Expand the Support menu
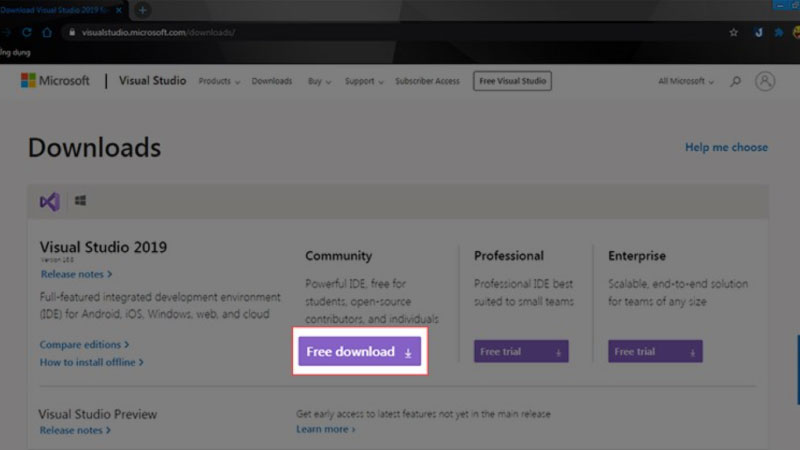This screenshot has height=450, width=800. click(x=364, y=81)
